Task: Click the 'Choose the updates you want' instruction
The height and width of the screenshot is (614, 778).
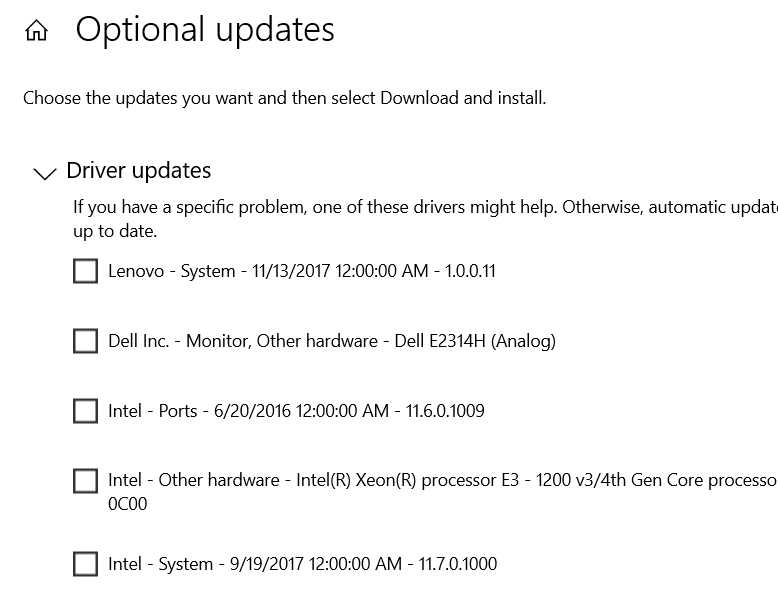Action: tap(284, 98)
